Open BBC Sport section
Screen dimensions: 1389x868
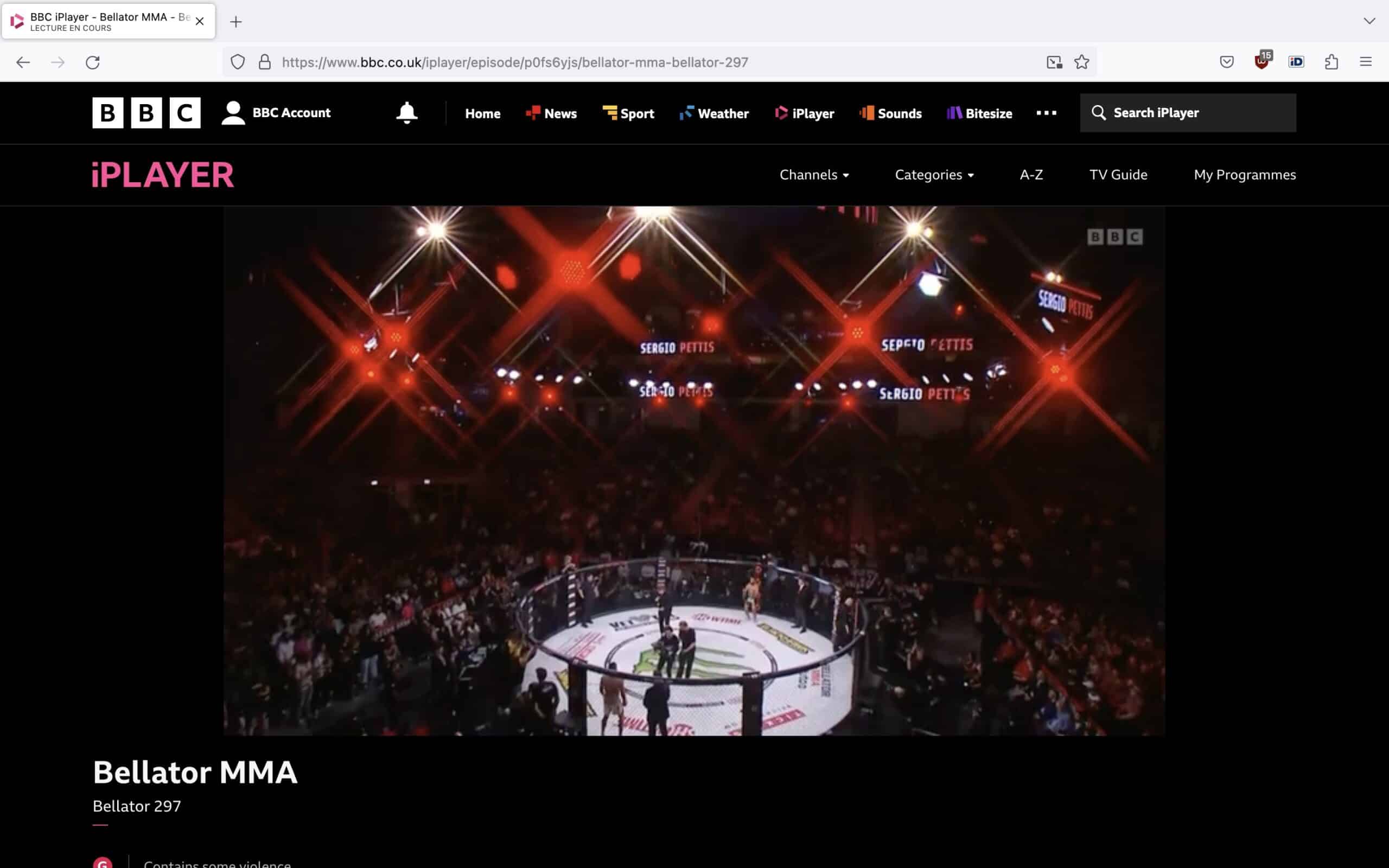[628, 113]
